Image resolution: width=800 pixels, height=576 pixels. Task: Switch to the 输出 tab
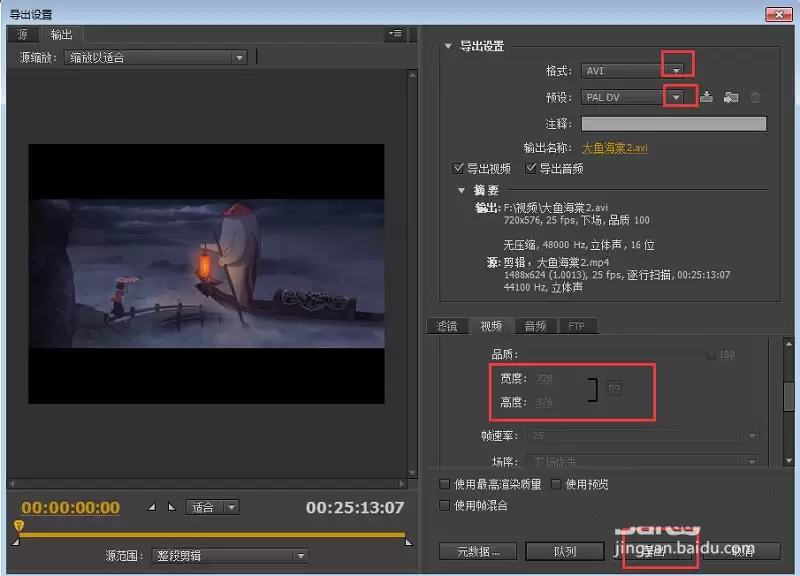coord(61,35)
